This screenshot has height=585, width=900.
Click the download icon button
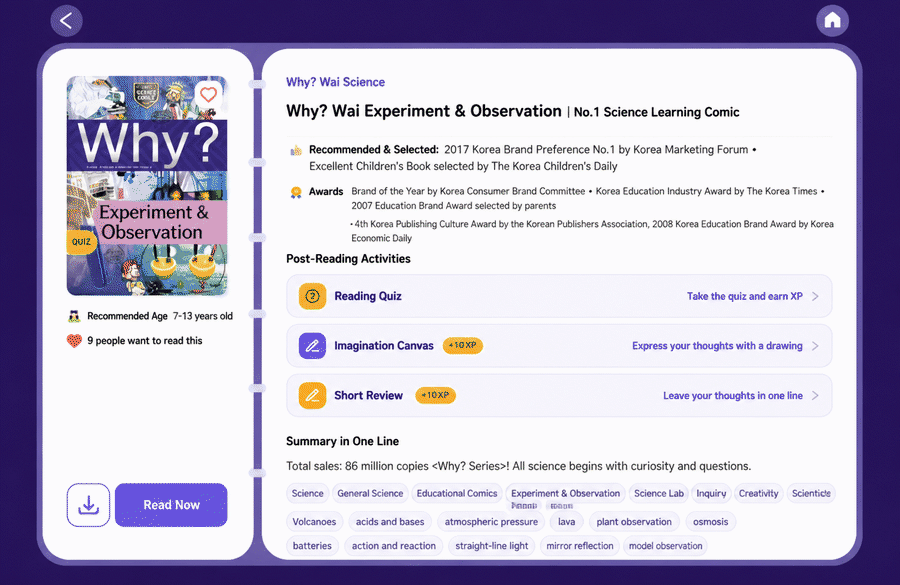[88, 505]
